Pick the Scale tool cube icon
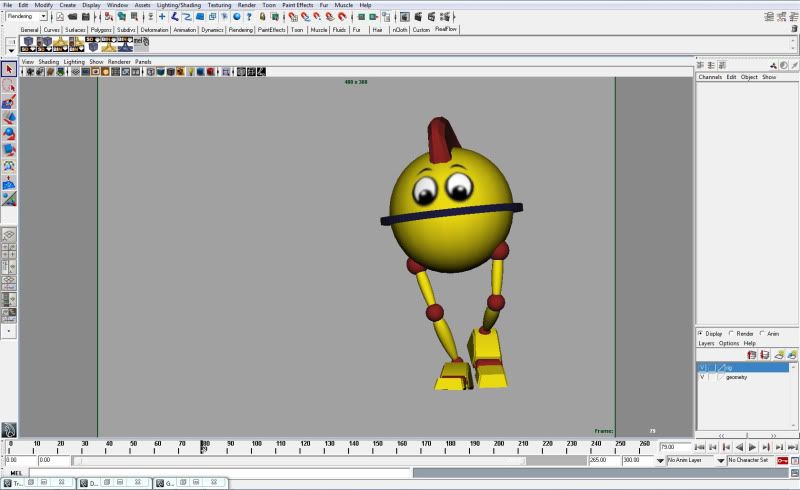This screenshot has width=800, height=490. [9, 150]
